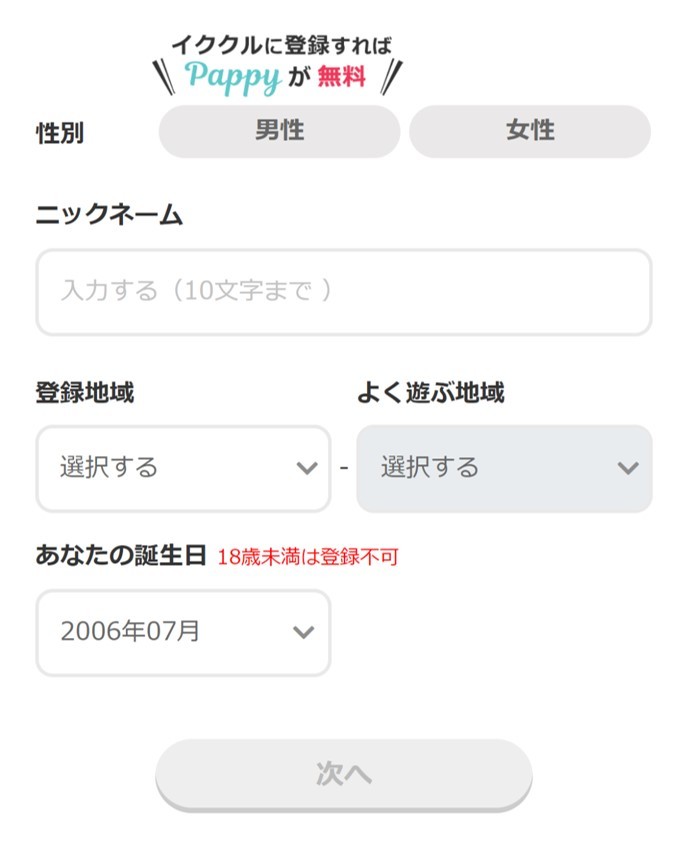Open the 2006年07月 birthday dropdown

point(181,632)
